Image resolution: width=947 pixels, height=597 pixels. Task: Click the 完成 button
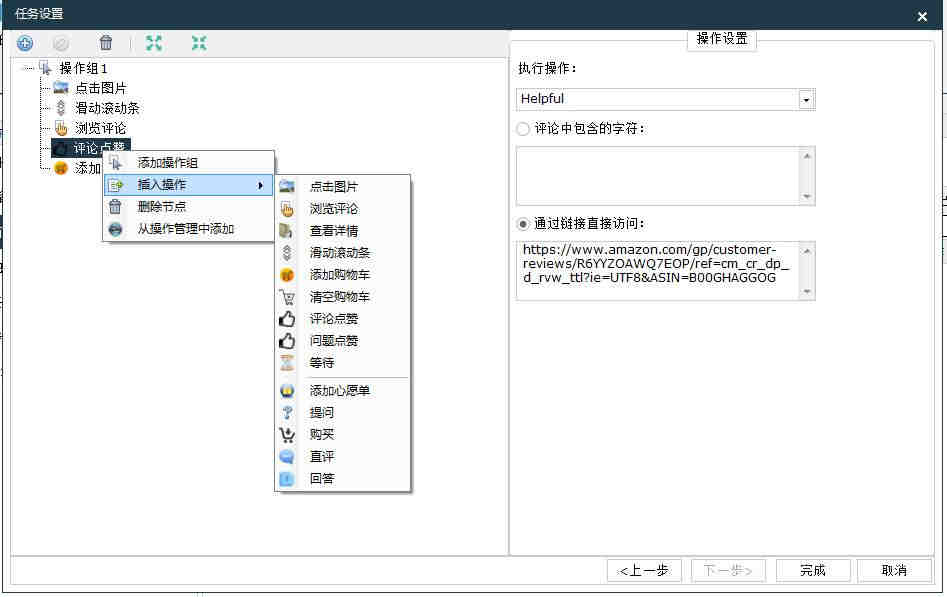pos(813,570)
